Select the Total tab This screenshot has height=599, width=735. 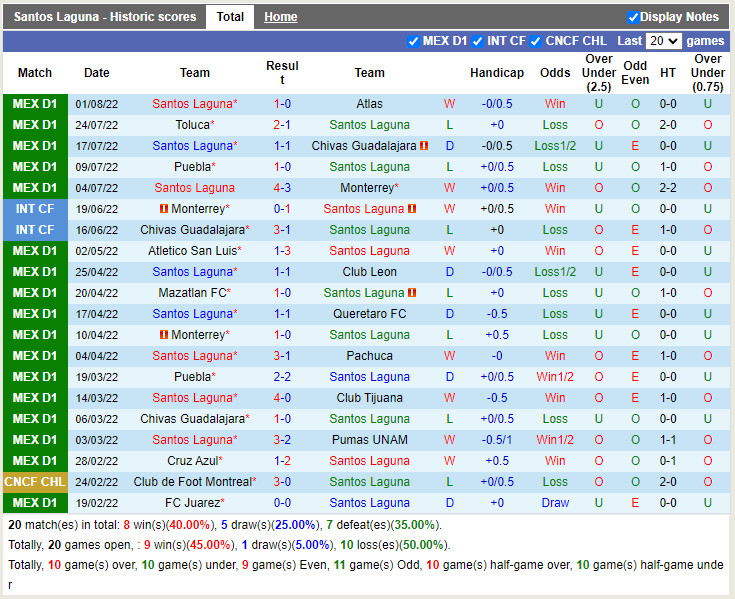230,17
